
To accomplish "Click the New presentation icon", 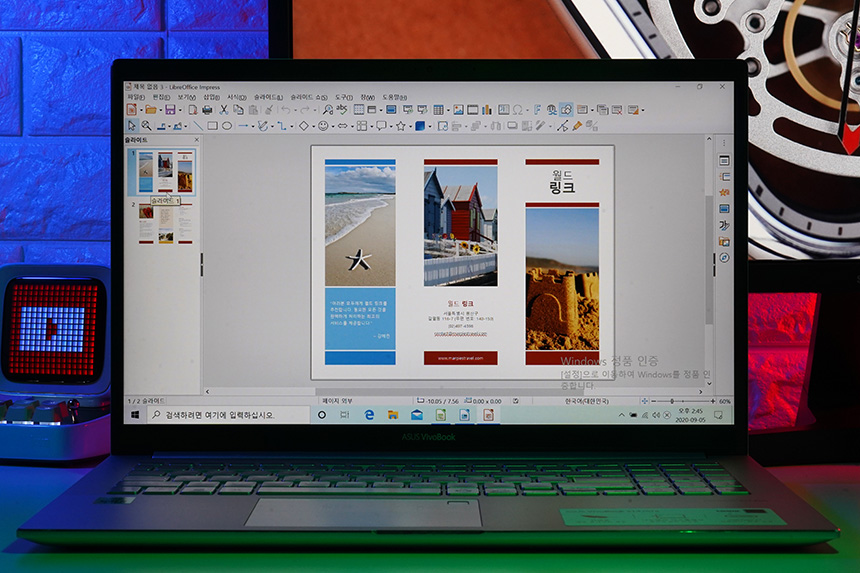I will [x=132, y=110].
